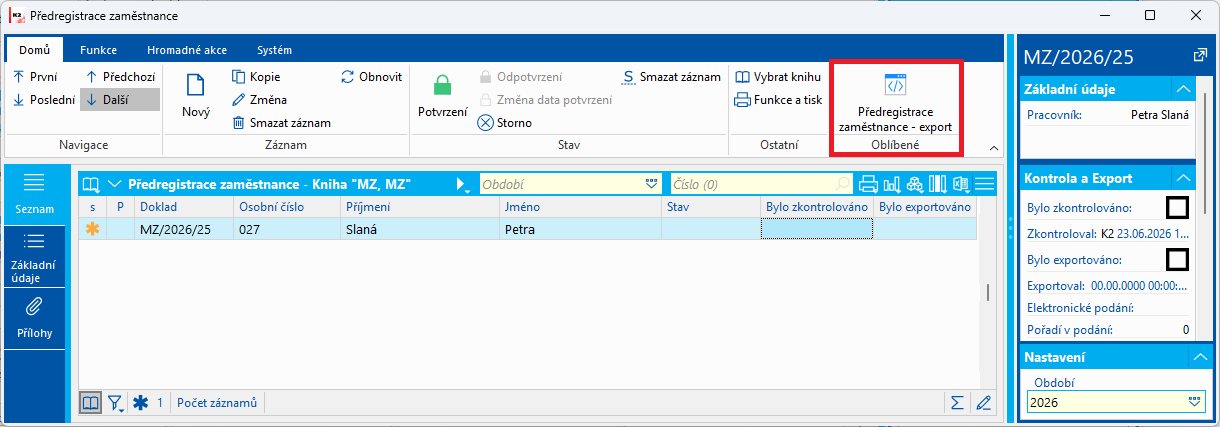
Task: Open the Období dropdown in grid header
Action: (x=652, y=184)
